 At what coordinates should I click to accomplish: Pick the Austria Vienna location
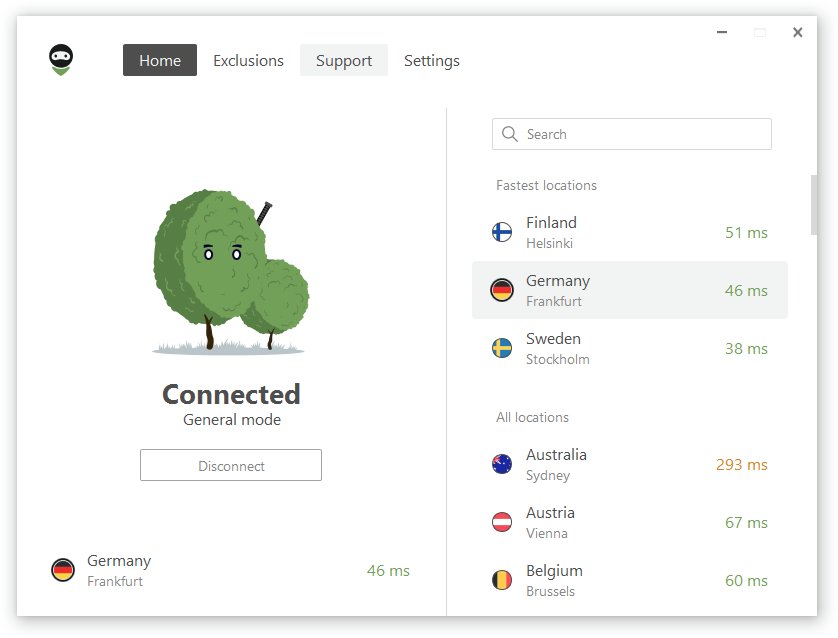(x=630, y=522)
